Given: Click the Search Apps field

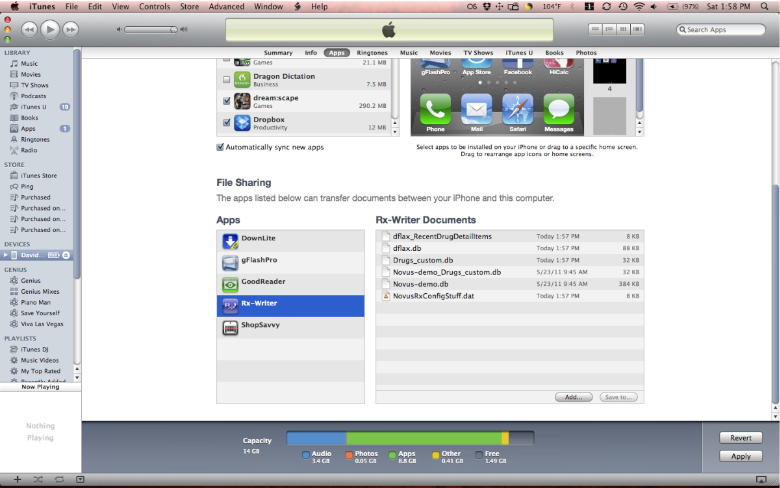Looking at the screenshot, I should point(724,30).
